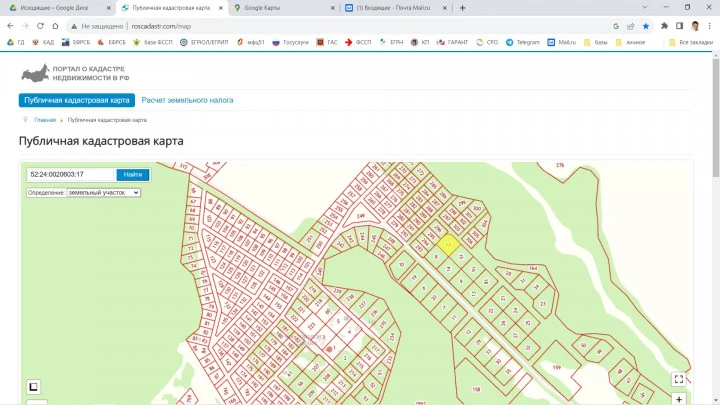Viewport: 720px width, 405px height.
Task: Open the browser home page
Action: pos(56,26)
